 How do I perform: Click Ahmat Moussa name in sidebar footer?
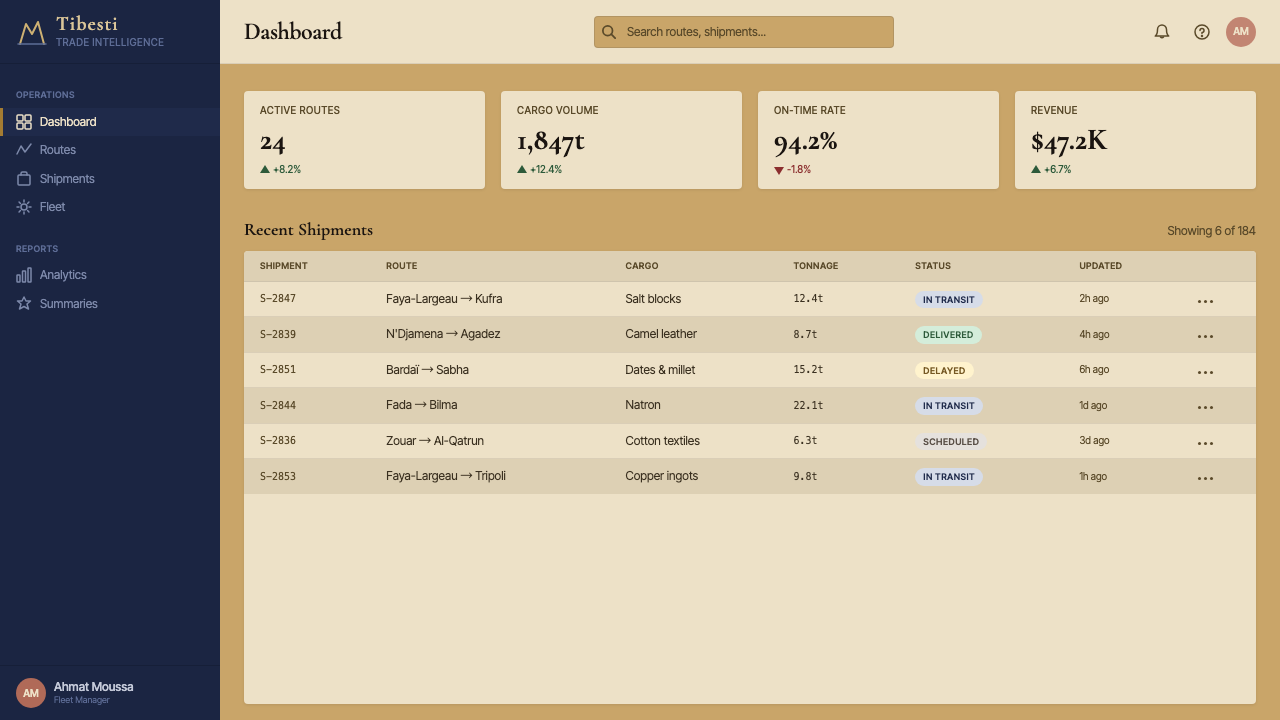pyautogui.click(x=93, y=687)
